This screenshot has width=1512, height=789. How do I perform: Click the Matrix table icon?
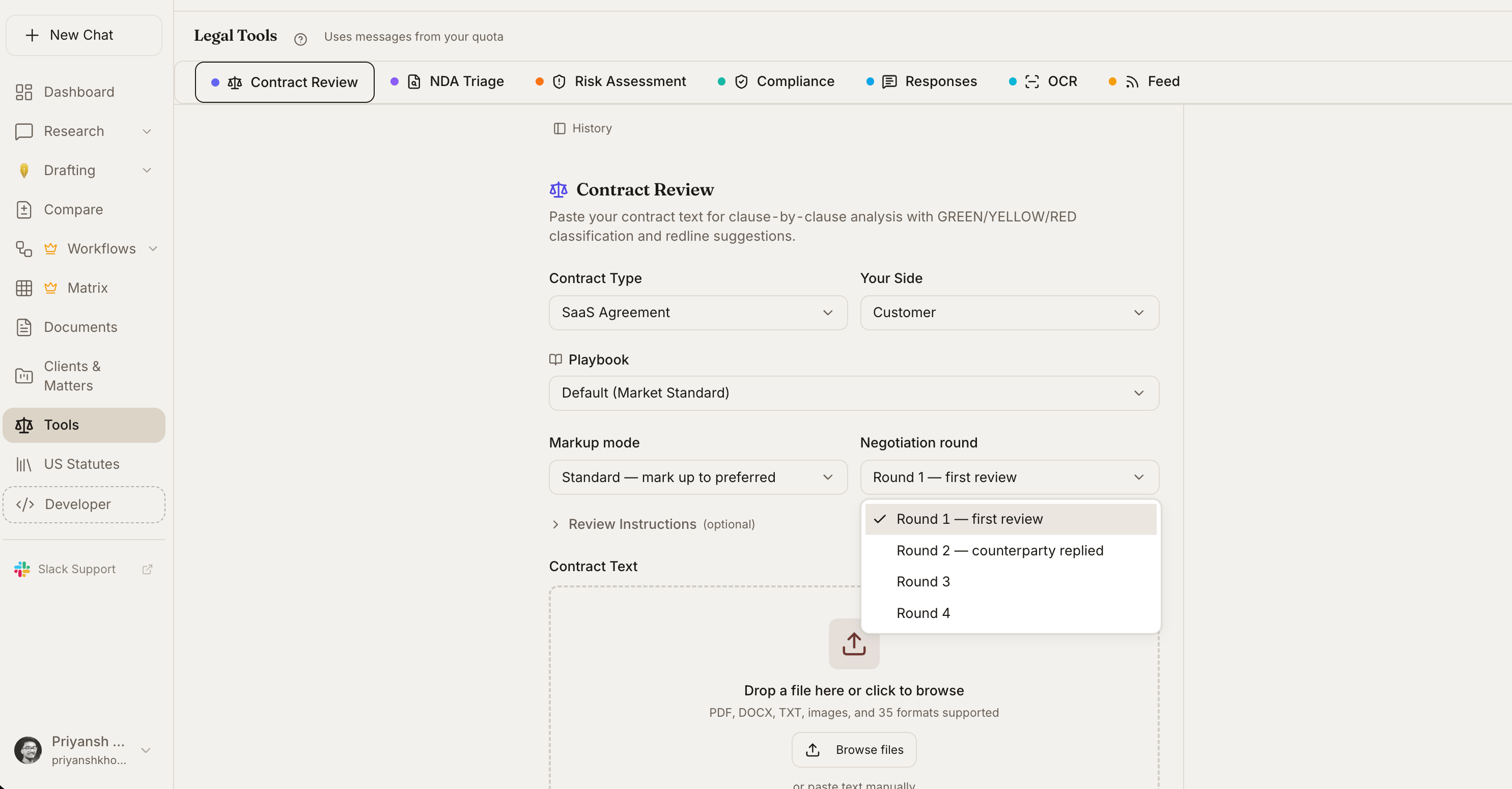click(24, 288)
